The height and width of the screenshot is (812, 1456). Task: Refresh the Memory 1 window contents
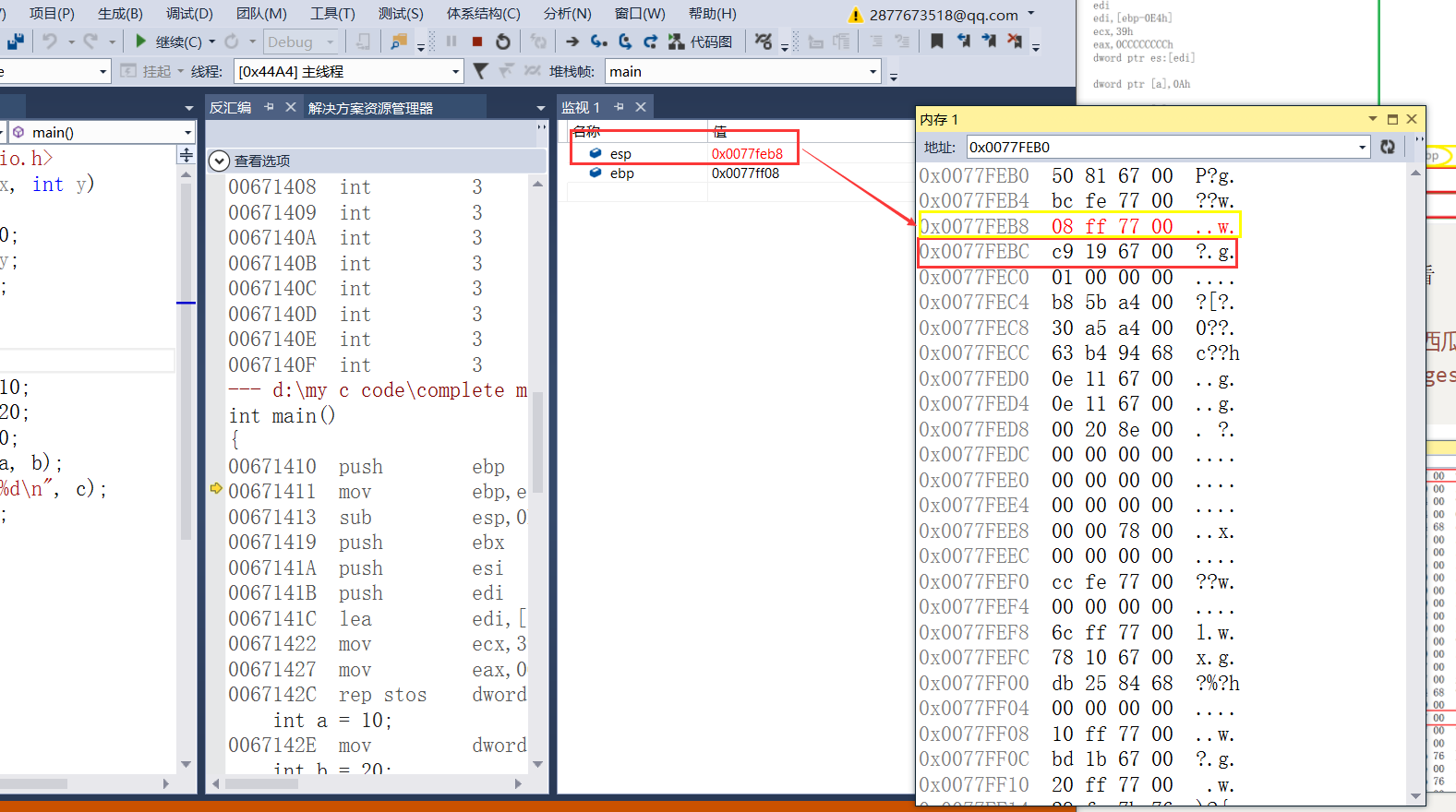coord(1388,147)
